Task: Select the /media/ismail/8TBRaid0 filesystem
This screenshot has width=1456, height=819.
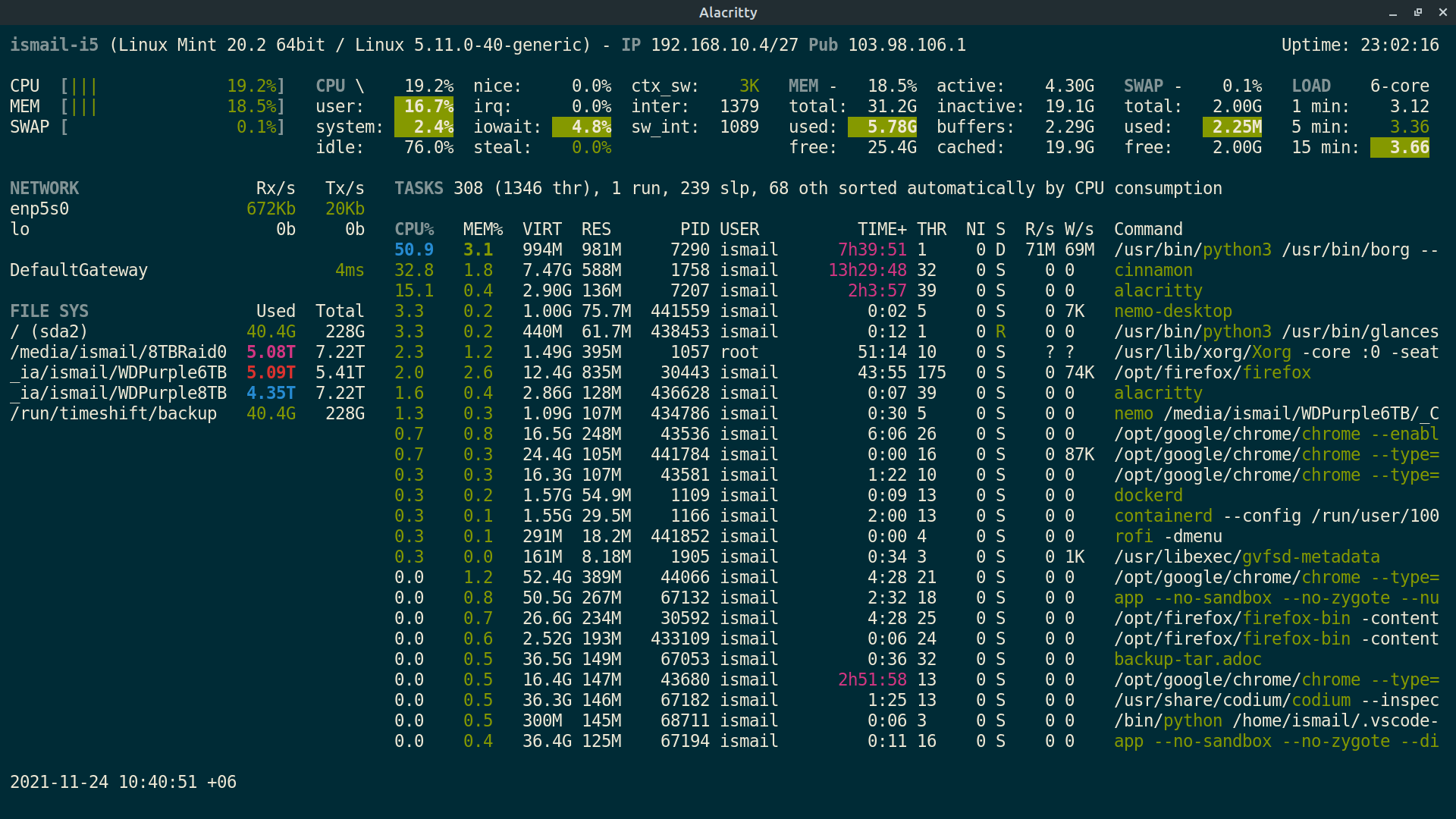Action: point(118,352)
